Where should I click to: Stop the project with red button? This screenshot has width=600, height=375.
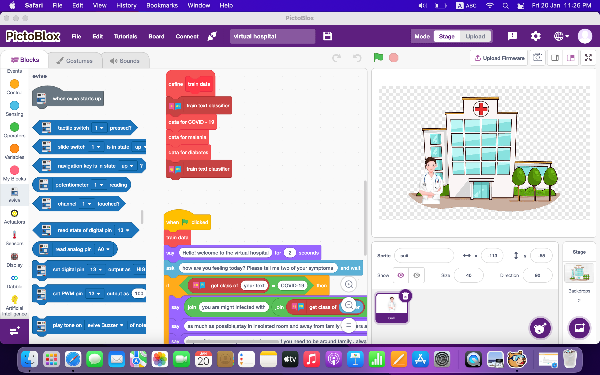point(393,58)
